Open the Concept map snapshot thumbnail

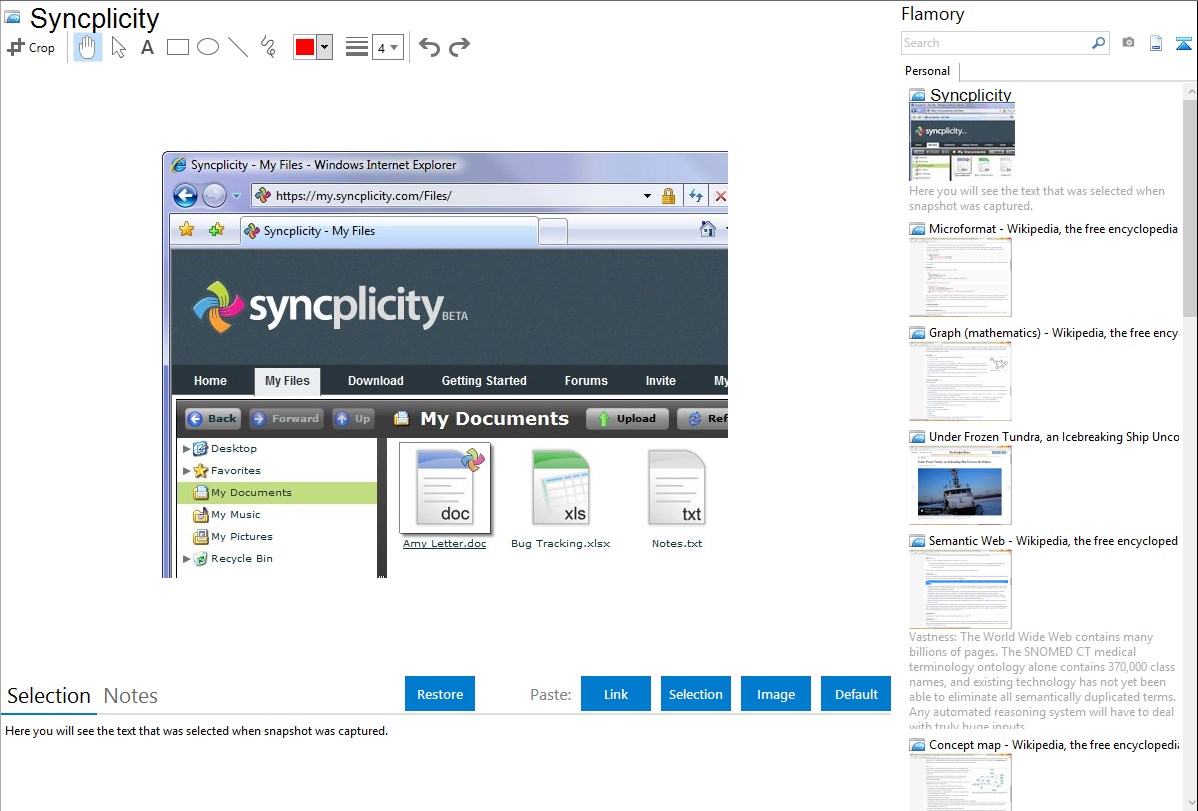960,782
